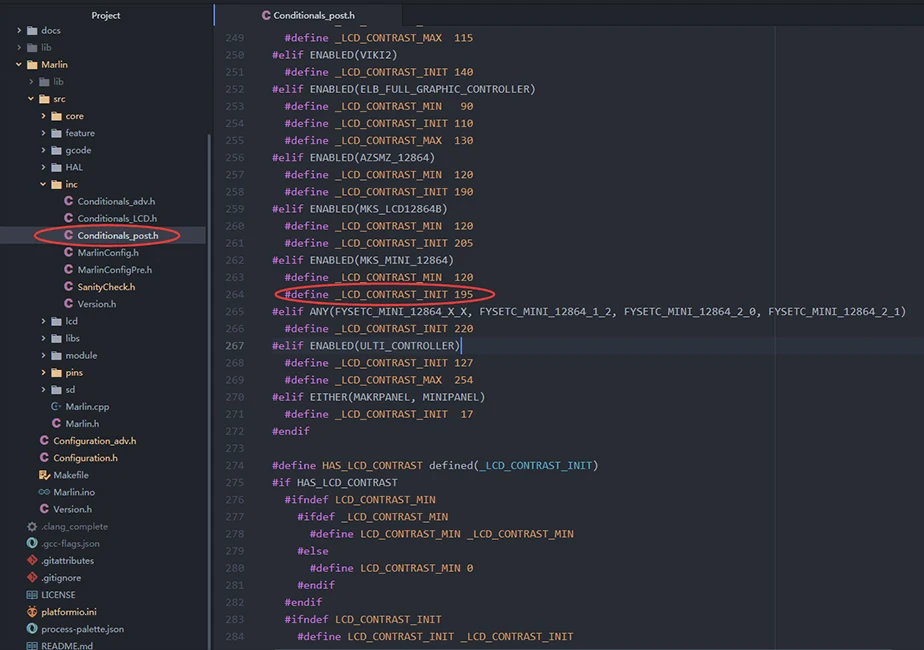Collapse the Marlin folder chevron
This screenshot has height=650, width=924.
pyautogui.click(x=19, y=64)
